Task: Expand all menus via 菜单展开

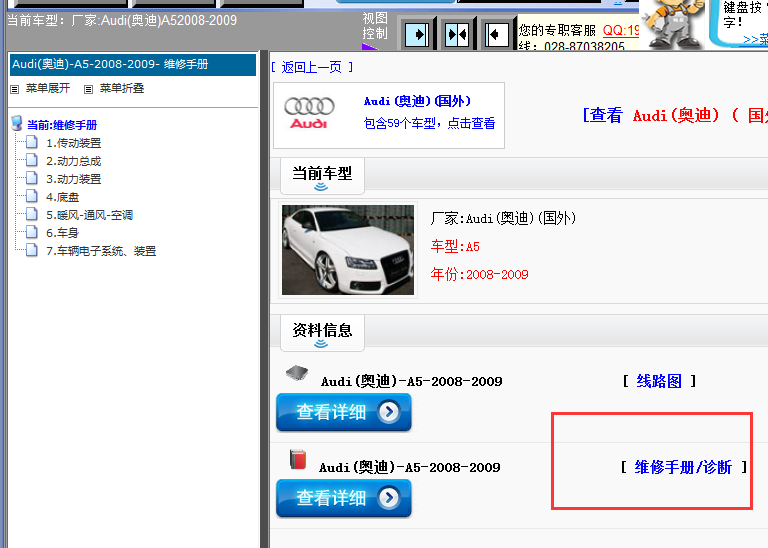Action: [48, 88]
